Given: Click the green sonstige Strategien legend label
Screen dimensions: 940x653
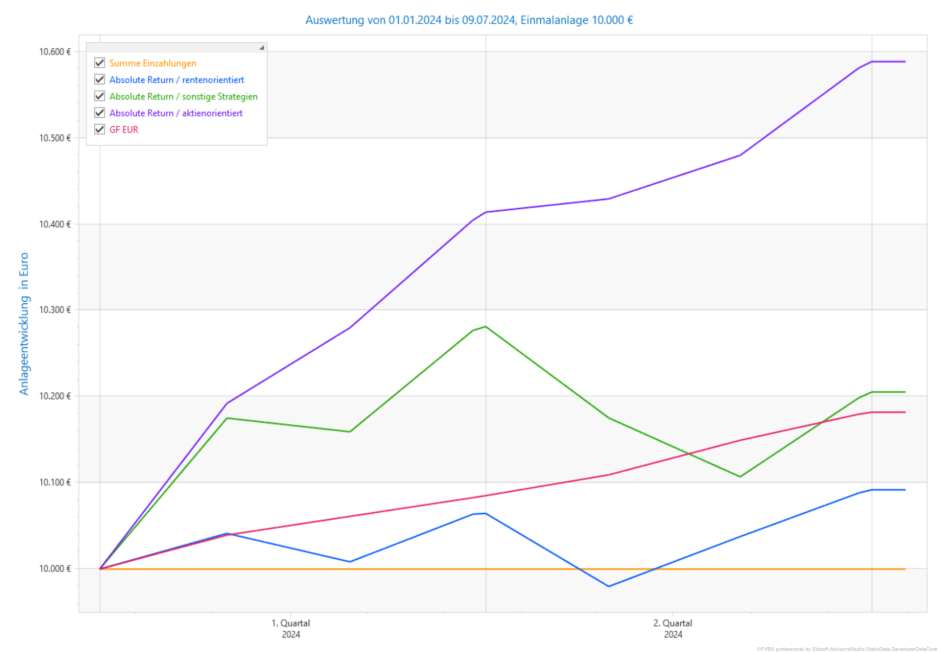Looking at the screenshot, I should [x=183, y=96].
